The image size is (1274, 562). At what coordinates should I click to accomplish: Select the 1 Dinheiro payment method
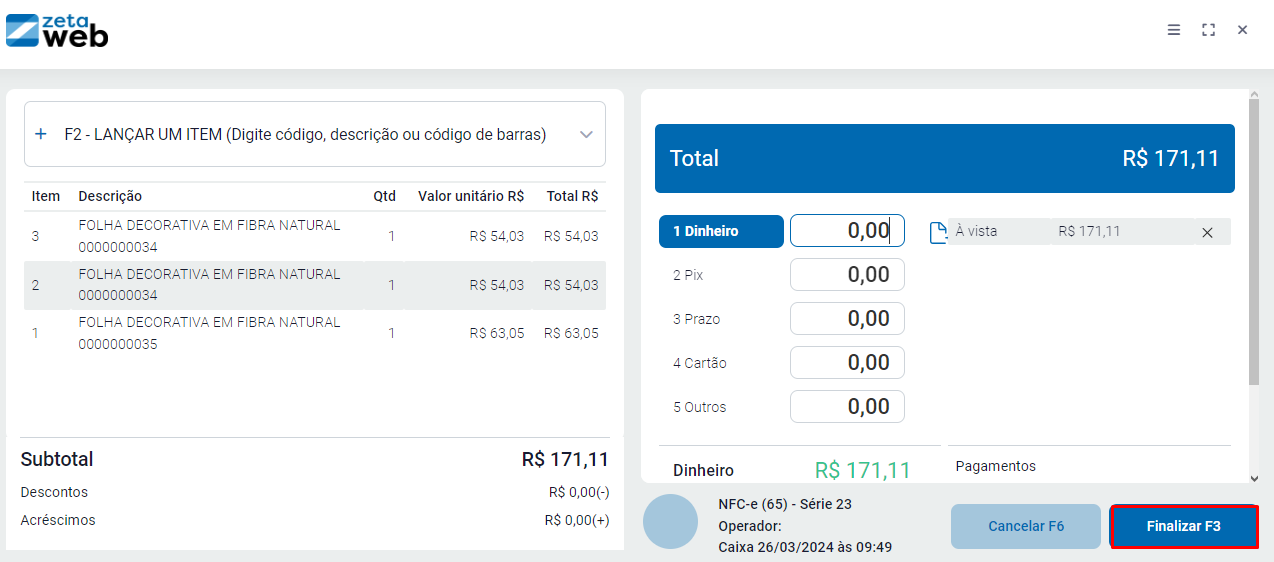[x=721, y=231]
